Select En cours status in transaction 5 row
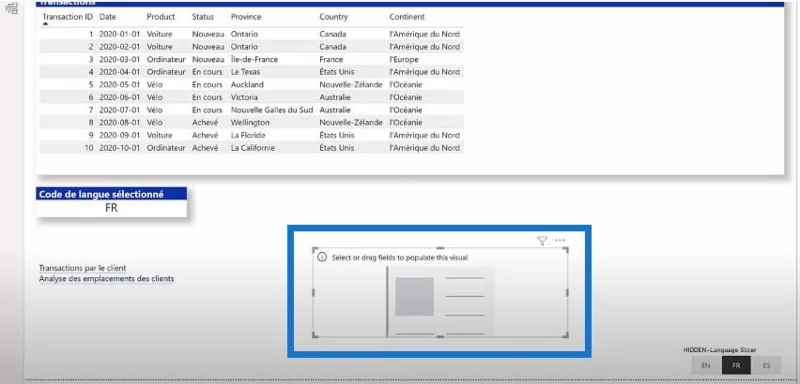 207,85
